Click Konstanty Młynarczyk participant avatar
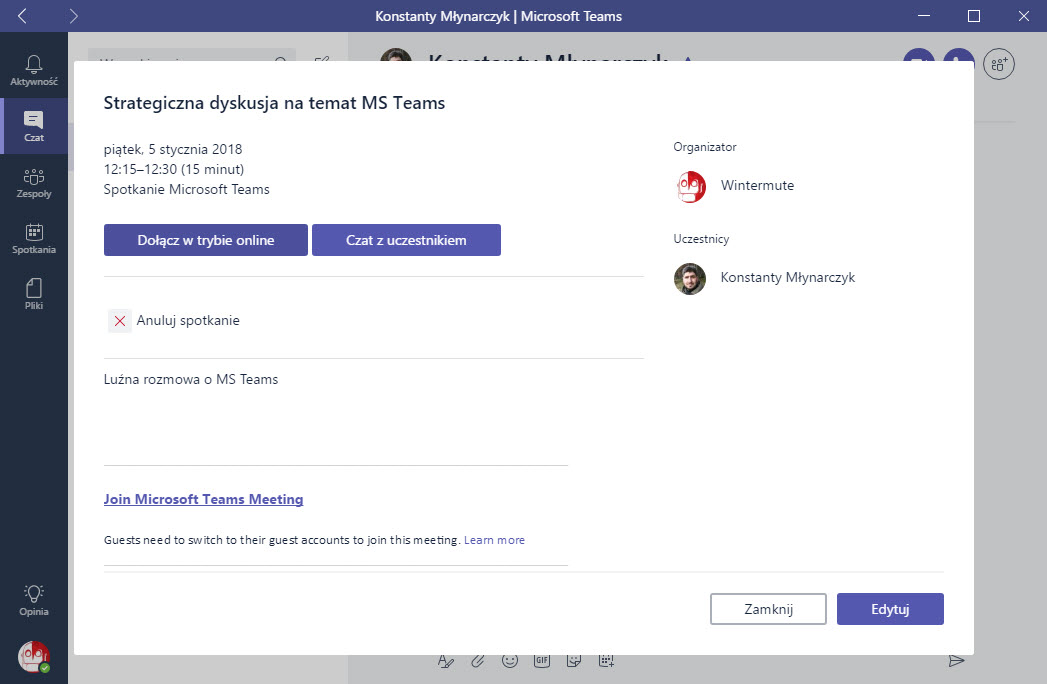This screenshot has width=1047, height=684. tap(690, 279)
